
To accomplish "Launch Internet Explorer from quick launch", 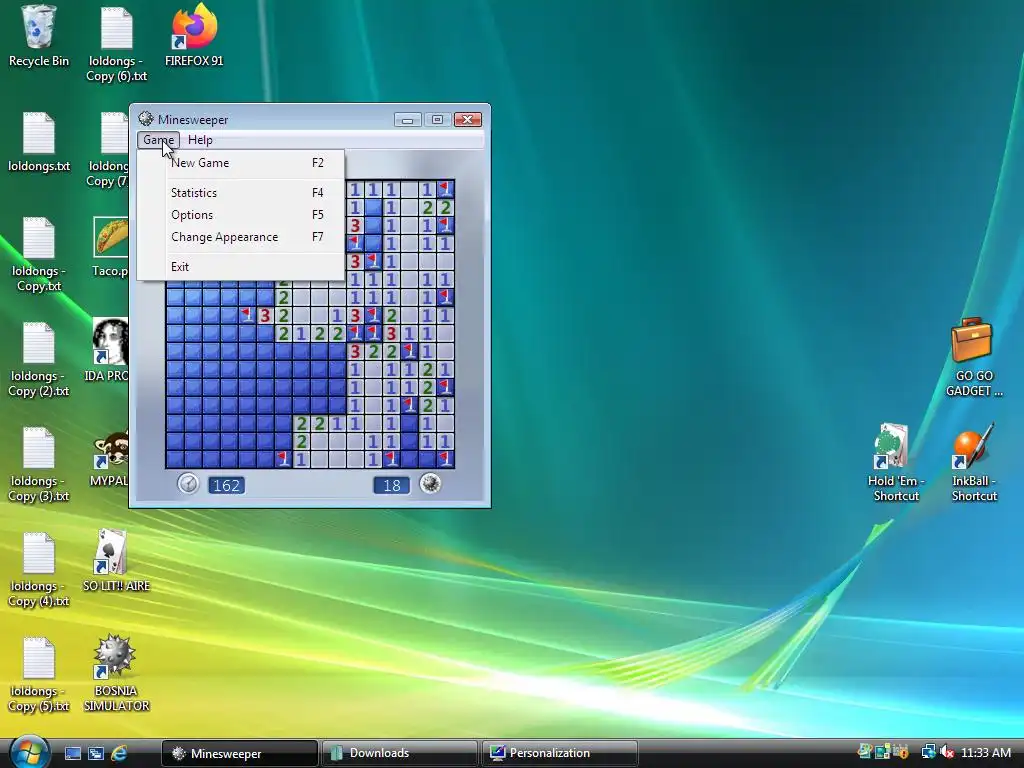I will 119,753.
